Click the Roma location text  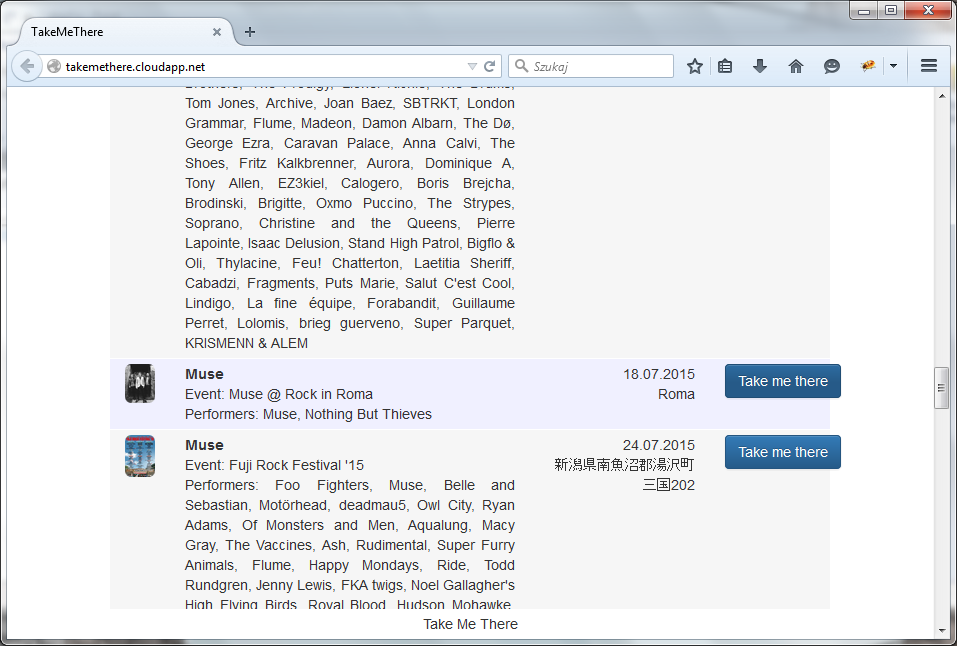(676, 394)
